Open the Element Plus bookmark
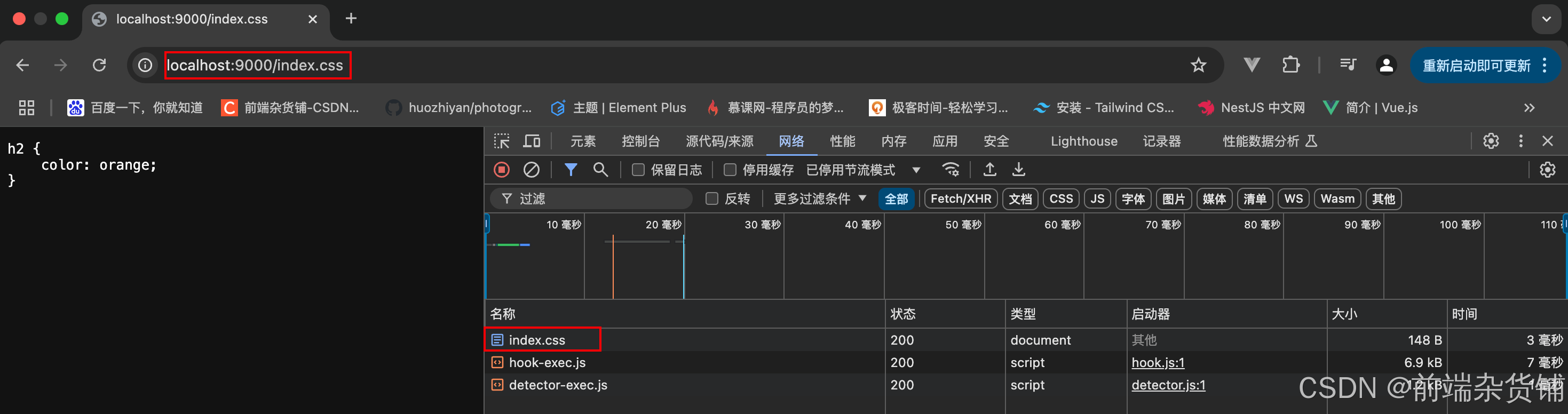This screenshot has height=414, width=1568. click(619, 108)
